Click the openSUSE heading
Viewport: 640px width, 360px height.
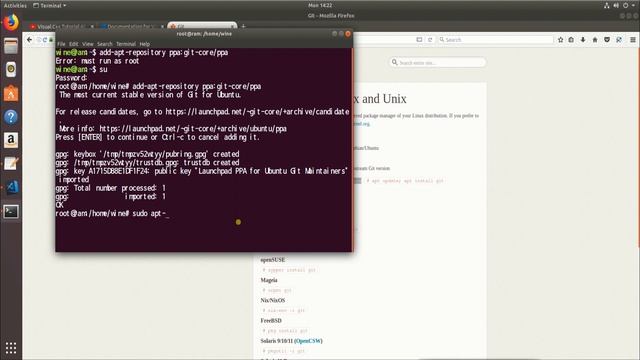tap(273, 260)
